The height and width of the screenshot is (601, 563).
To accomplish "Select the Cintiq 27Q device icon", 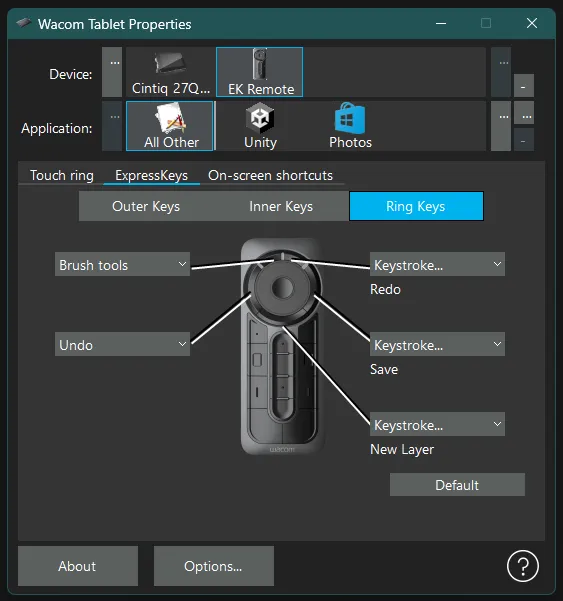I will (x=171, y=72).
